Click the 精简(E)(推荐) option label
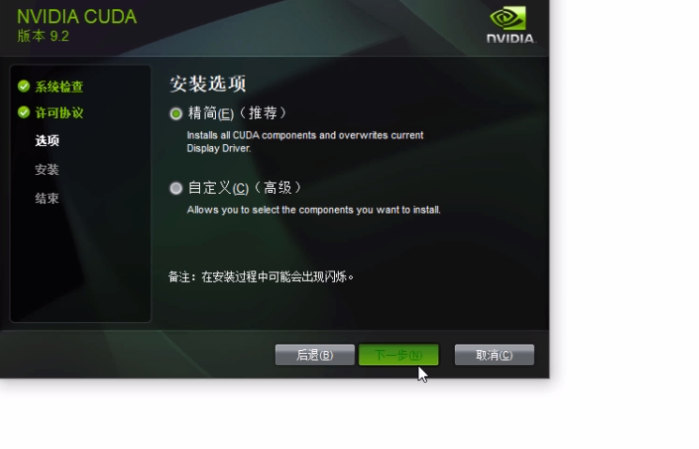Image resolution: width=699 pixels, height=449 pixels. pyautogui.click(x=238, y=113)
